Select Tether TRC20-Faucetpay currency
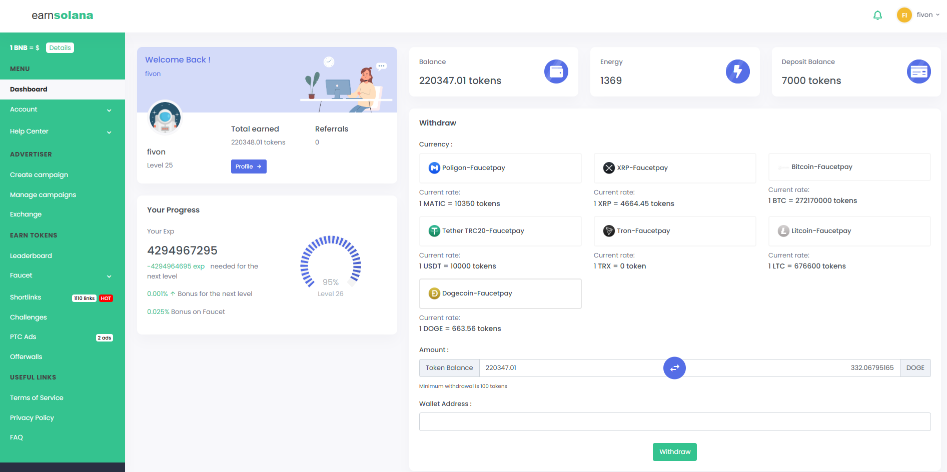 [501, 231]
